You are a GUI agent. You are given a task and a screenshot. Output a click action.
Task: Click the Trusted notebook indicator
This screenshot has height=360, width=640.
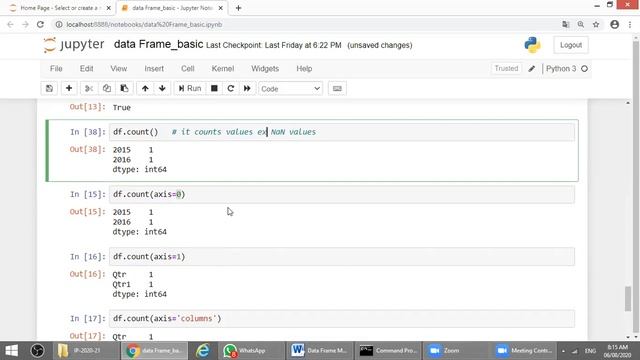506,69
